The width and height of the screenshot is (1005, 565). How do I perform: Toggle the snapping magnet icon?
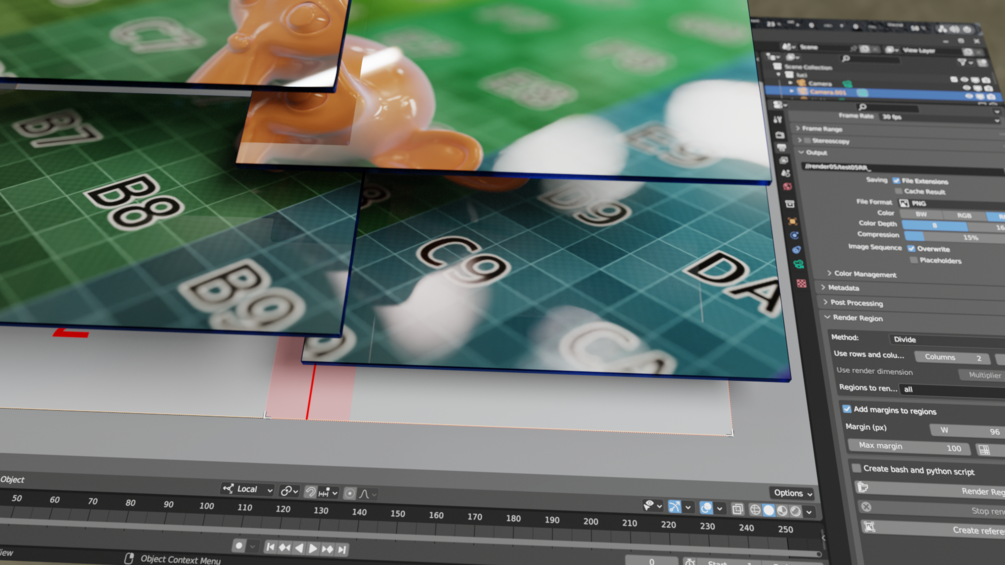[310, 491]
